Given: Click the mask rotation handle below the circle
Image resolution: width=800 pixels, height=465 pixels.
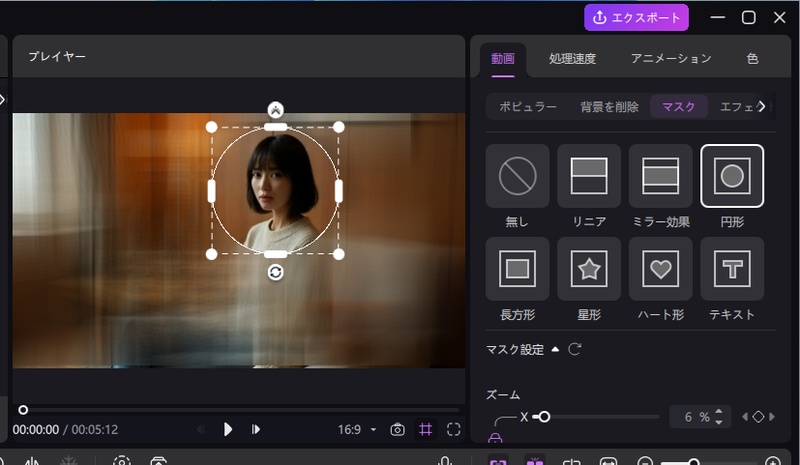Looking at the screenshot, I should [276, 273].
